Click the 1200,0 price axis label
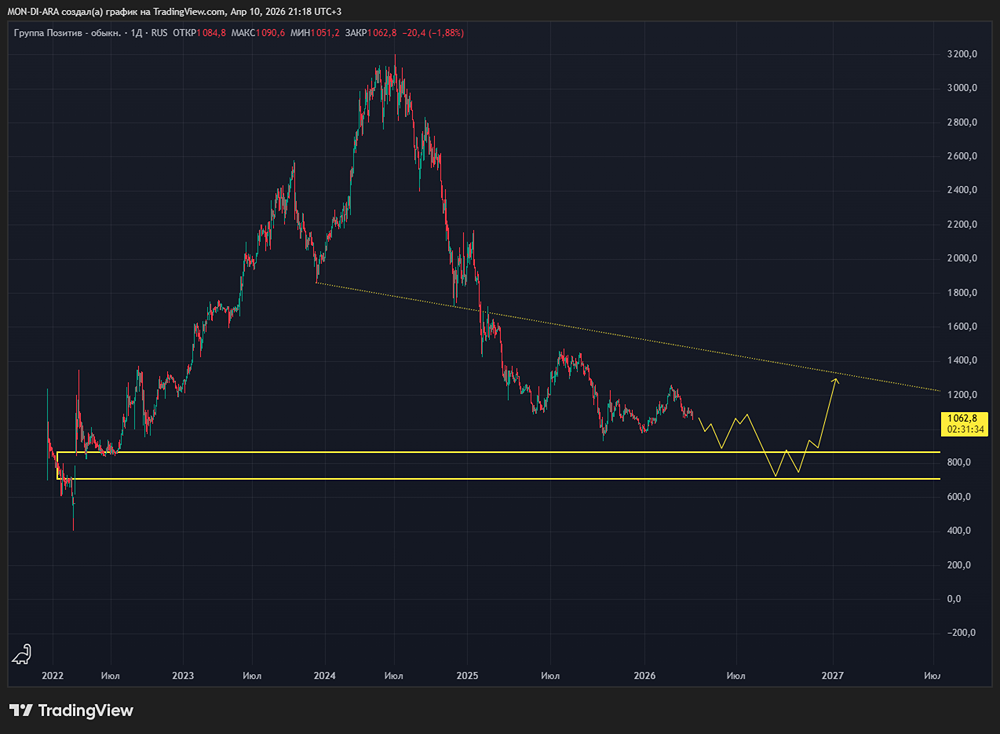 coord(962,395)
